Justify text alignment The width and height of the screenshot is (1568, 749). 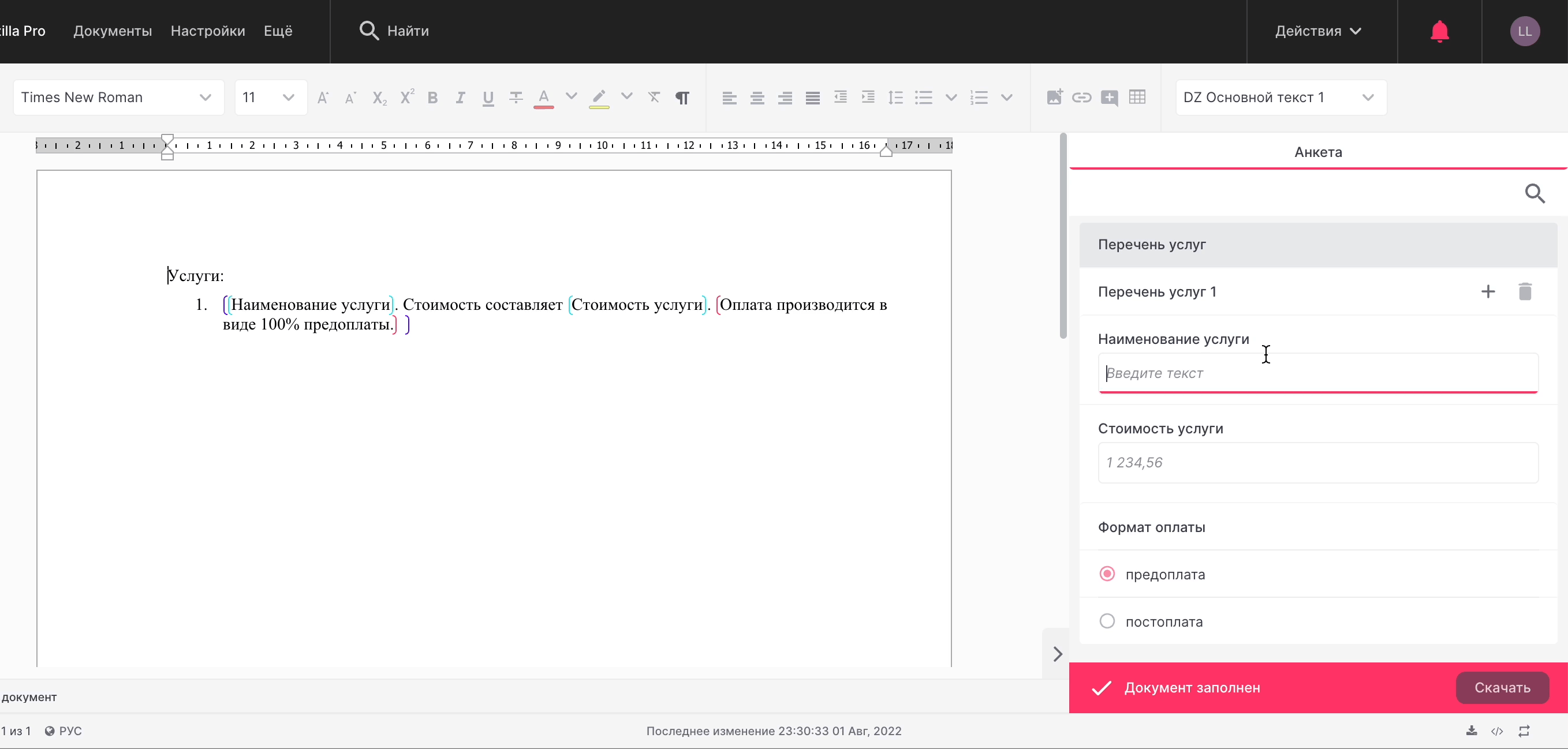click(x=813, y=98)
